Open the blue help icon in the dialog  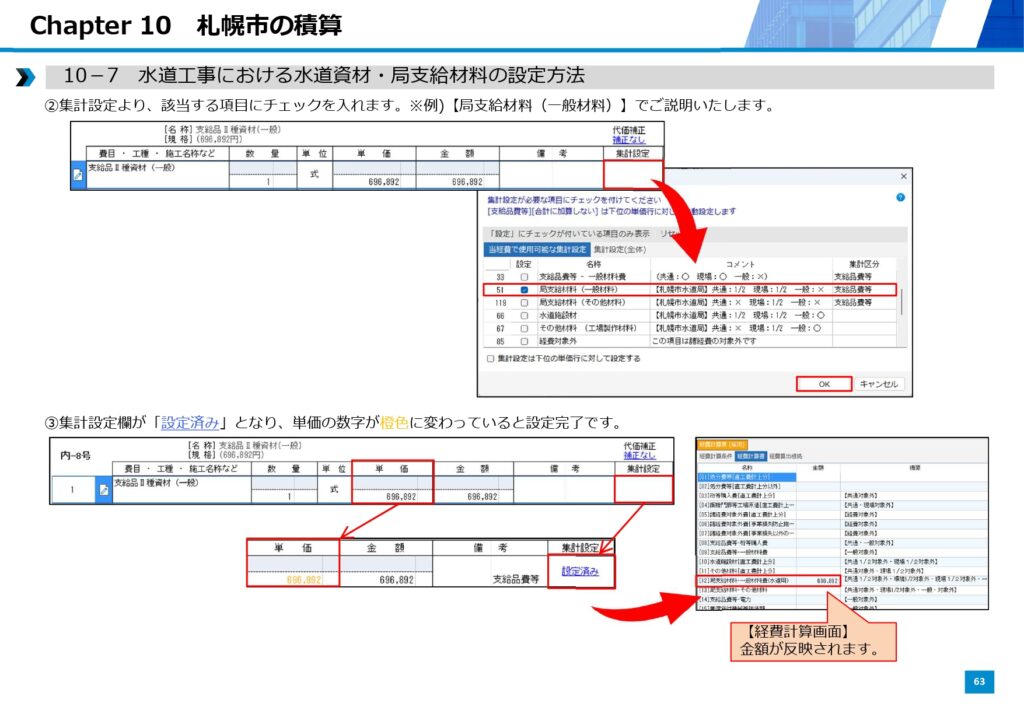[901, 199]
